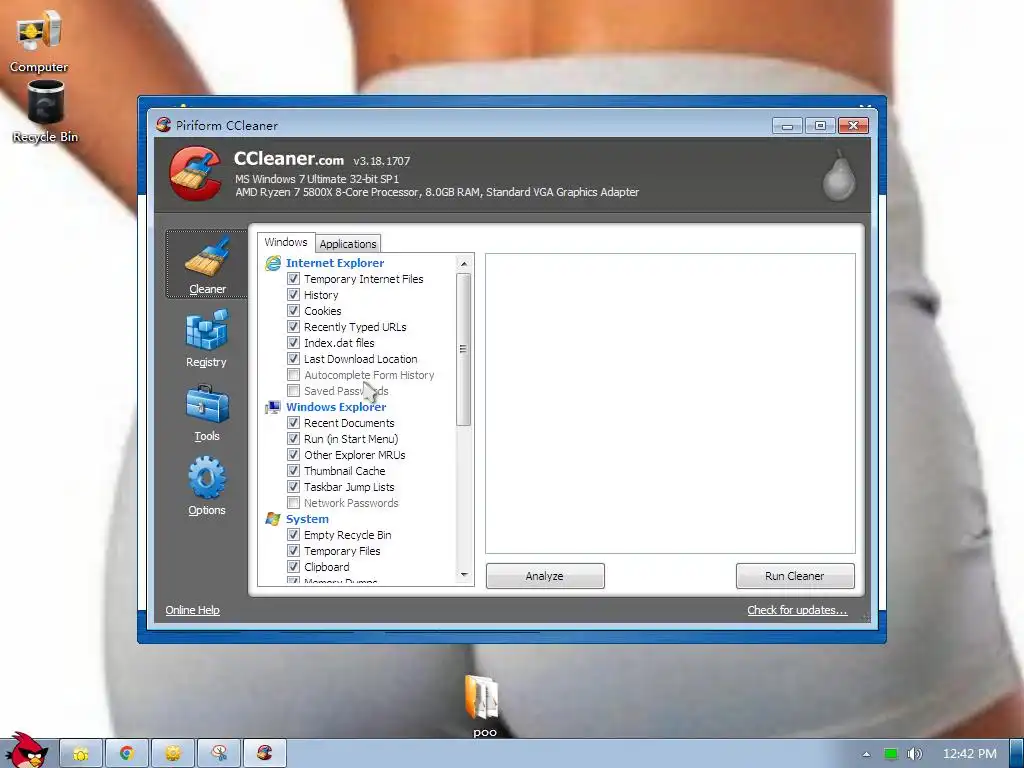The image size is (1024, 768).
Task: Toggle Other Explorer MRUs checkbox
Action: (293, 455)
